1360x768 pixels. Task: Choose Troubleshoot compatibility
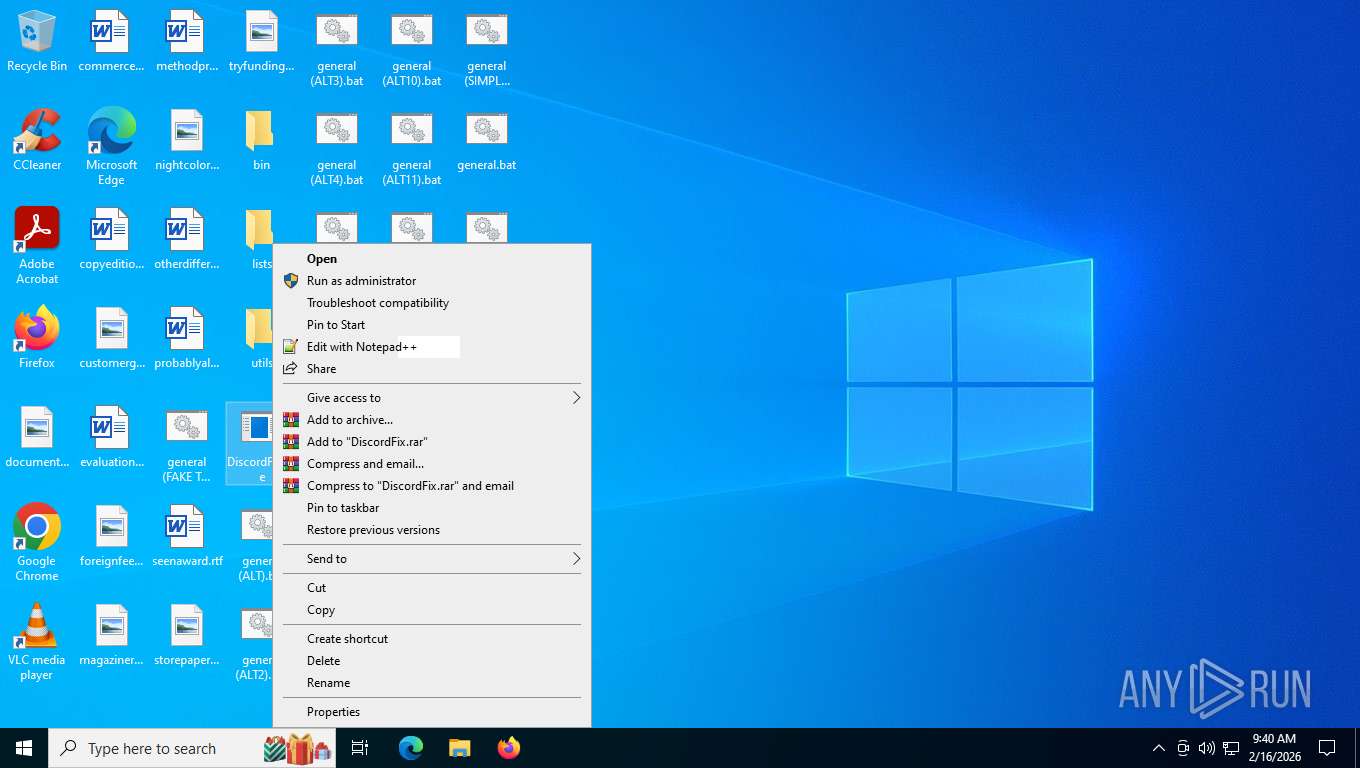pyautogui.click(x=432, y=303)
